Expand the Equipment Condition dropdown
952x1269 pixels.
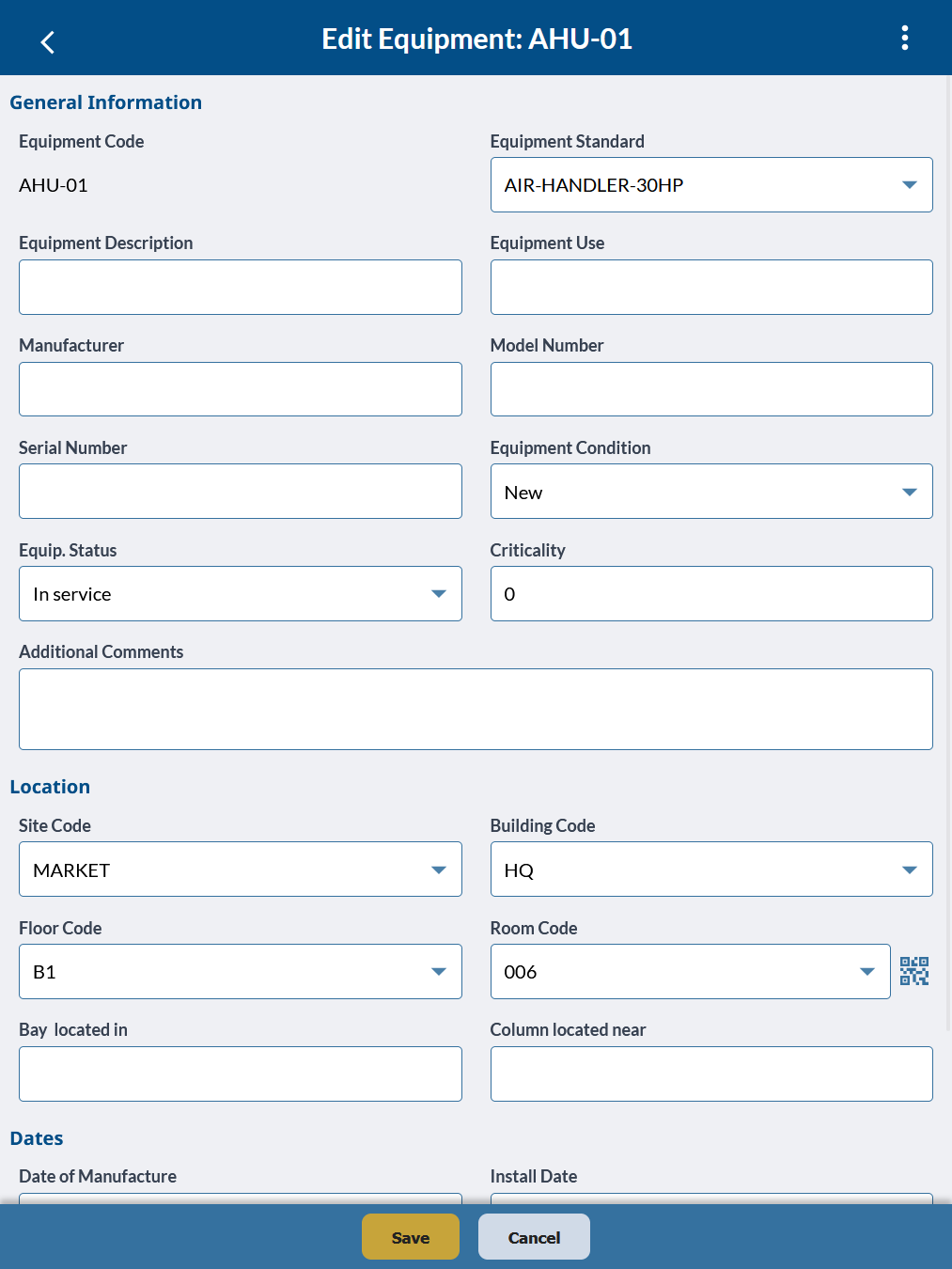tap(710, 492)
